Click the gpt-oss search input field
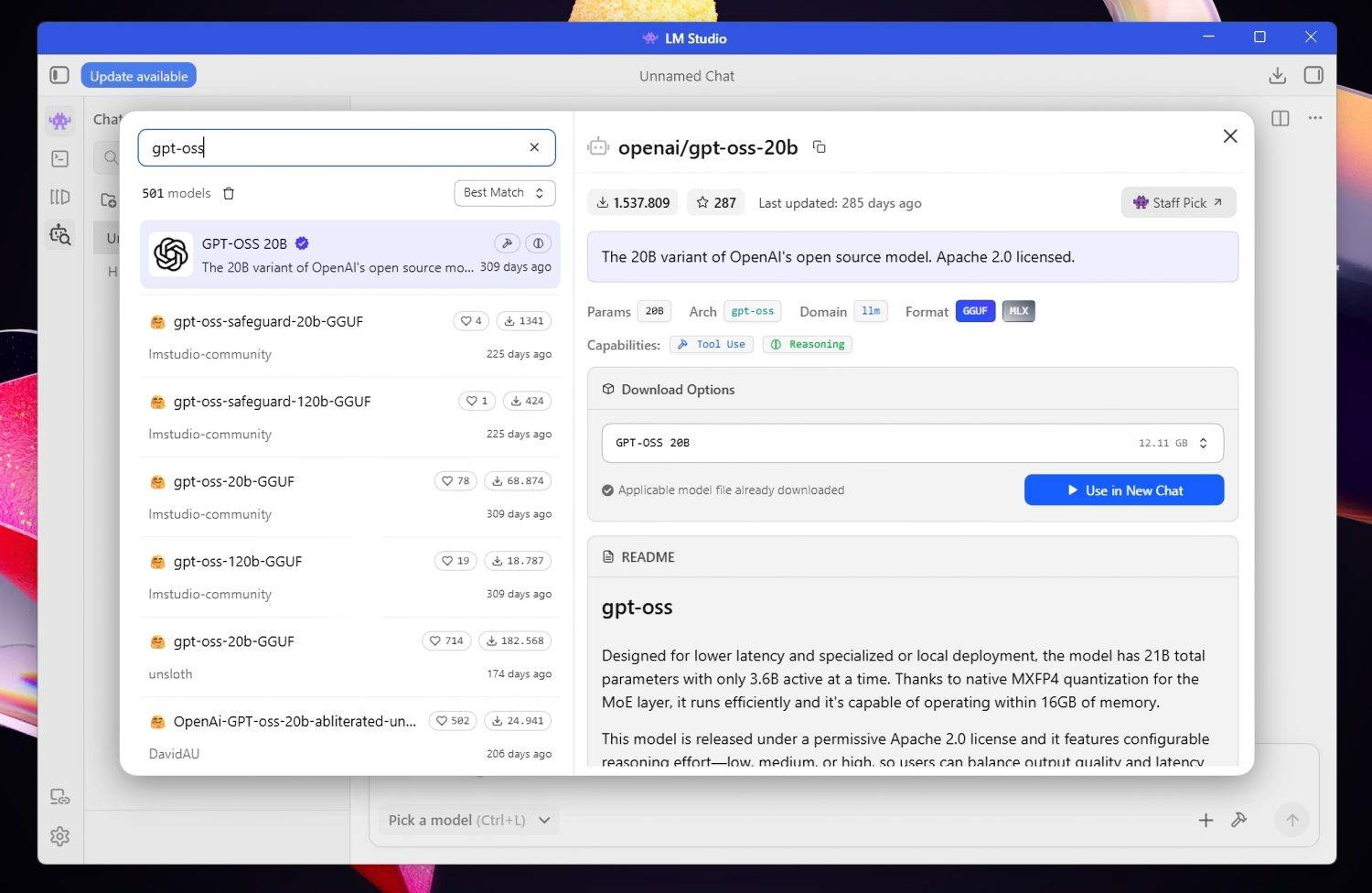 tap(347, 147)
